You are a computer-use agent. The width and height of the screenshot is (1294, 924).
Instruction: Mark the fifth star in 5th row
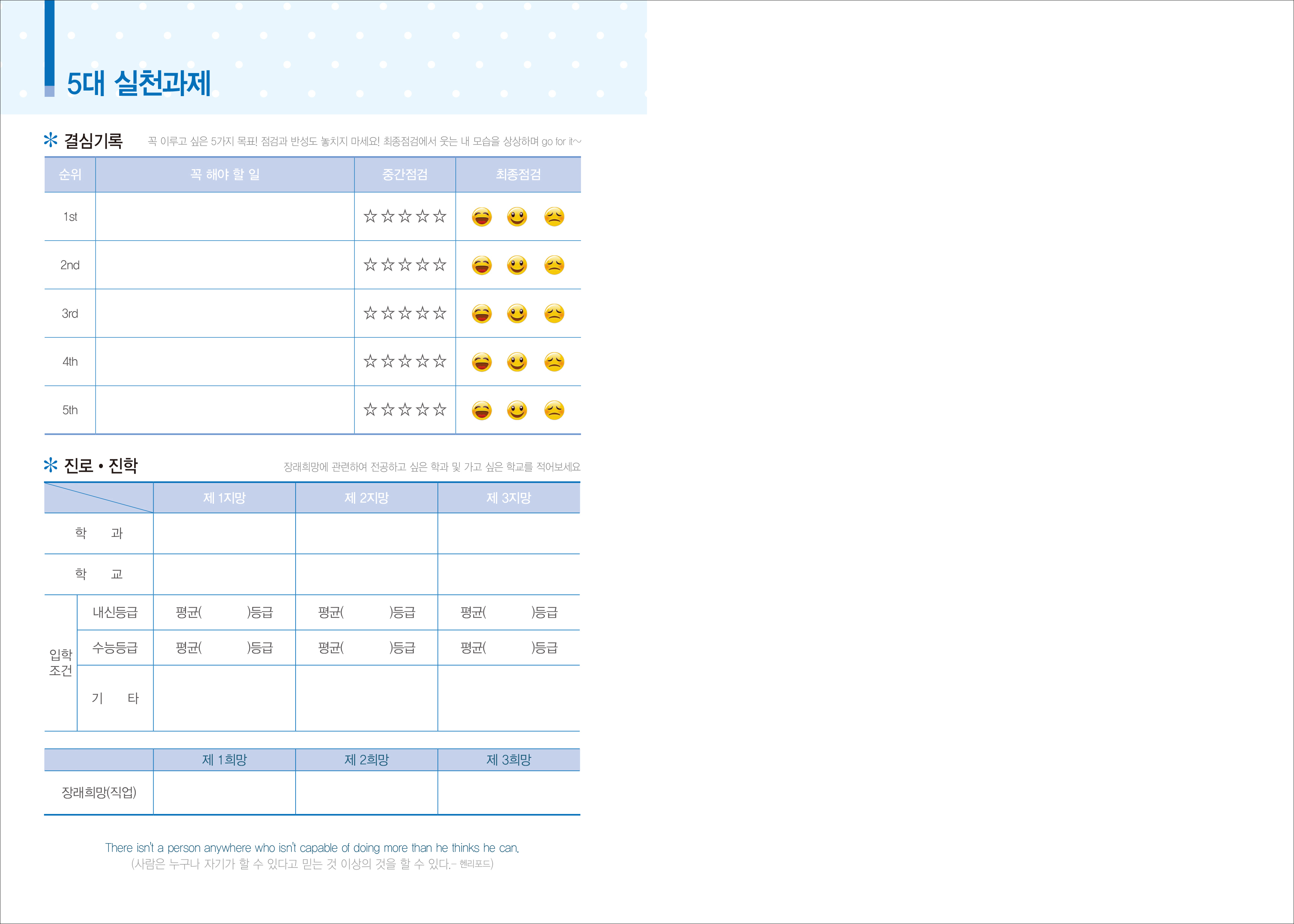(439, 410)
